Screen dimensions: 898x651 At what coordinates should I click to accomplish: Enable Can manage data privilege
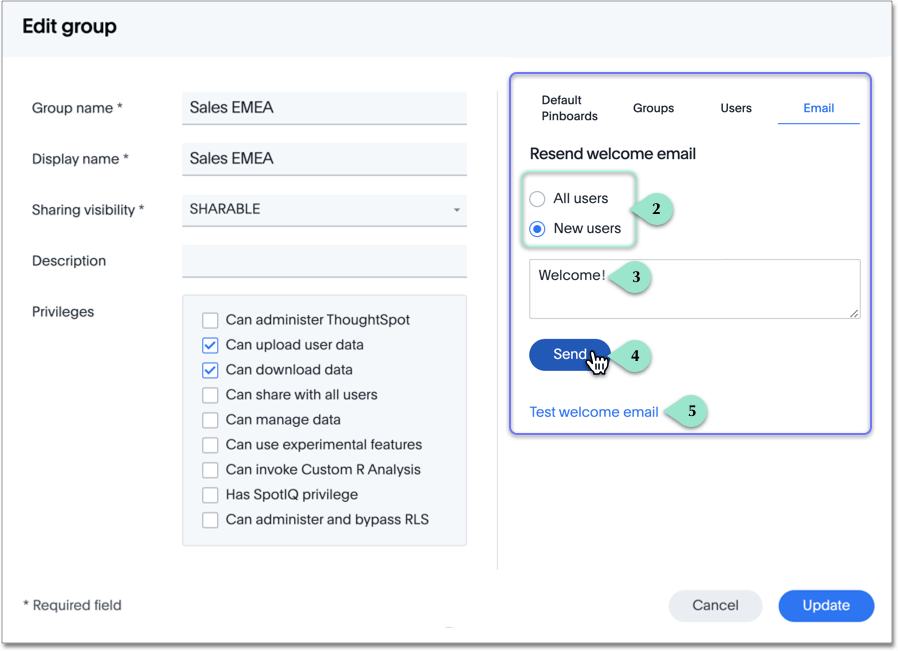point(210,420)
